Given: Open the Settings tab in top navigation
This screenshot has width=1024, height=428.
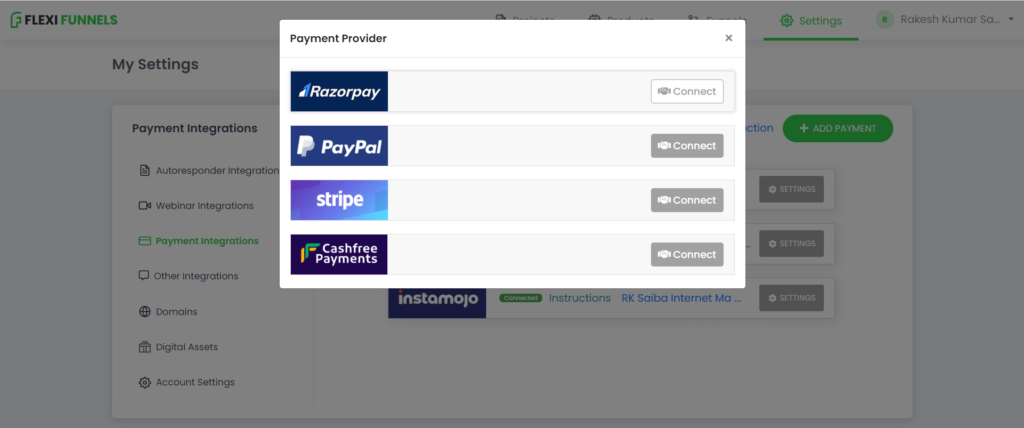Looking at the screenshot, I should pyautogui.click(x=811, y=21).
